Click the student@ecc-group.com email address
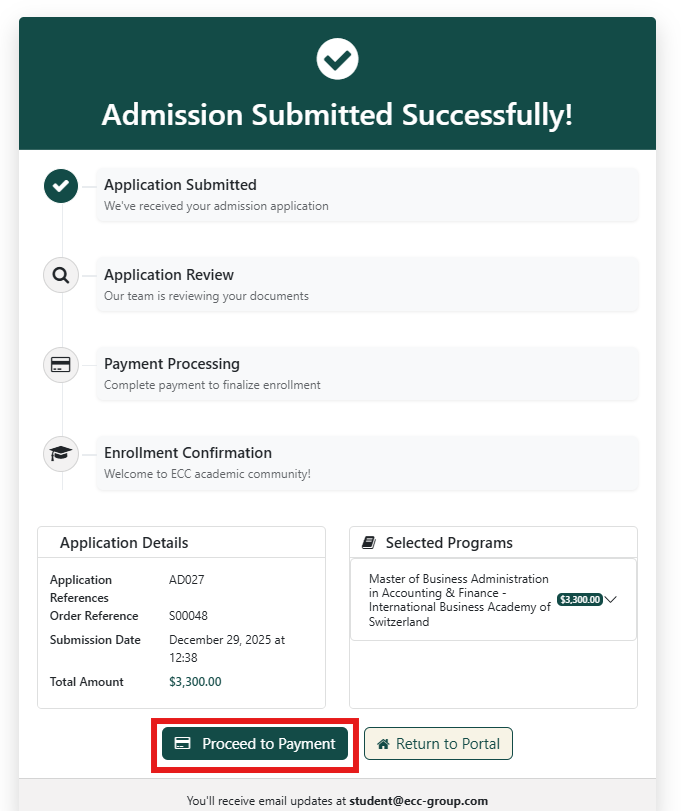Screen dimensions: 681x811 (x=418, y=801)
